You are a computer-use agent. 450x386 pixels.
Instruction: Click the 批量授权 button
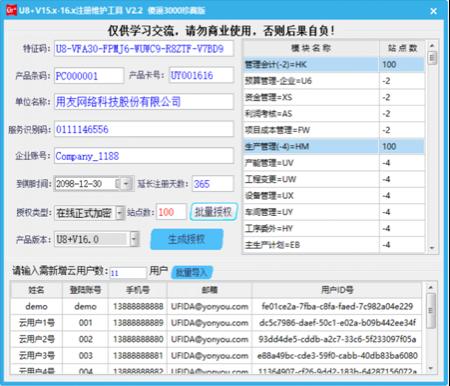click(214, 212)
